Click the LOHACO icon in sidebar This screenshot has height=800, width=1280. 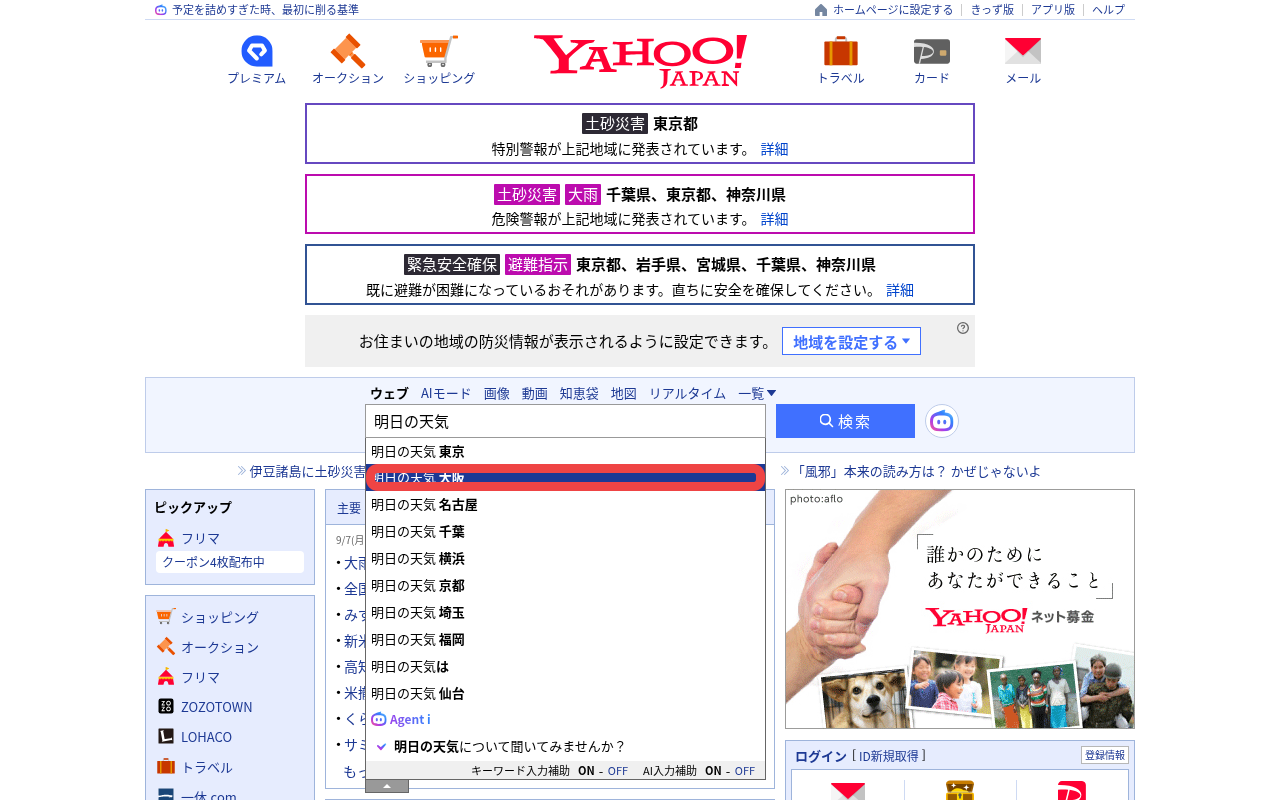(166, 736)
